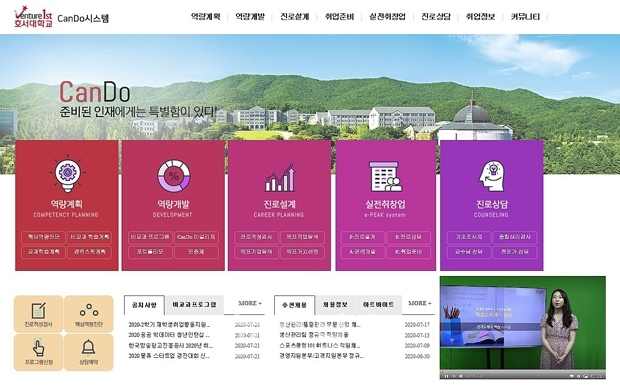Select the 비교과프로그램 tab

(195, 305)
